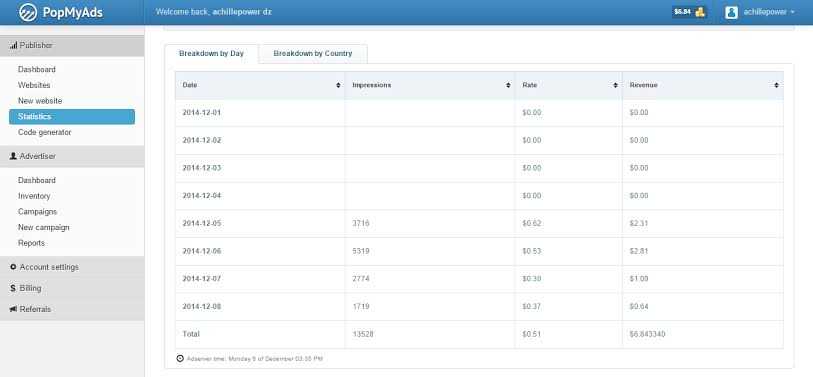Click impressions value 1719

coord(361,307)
